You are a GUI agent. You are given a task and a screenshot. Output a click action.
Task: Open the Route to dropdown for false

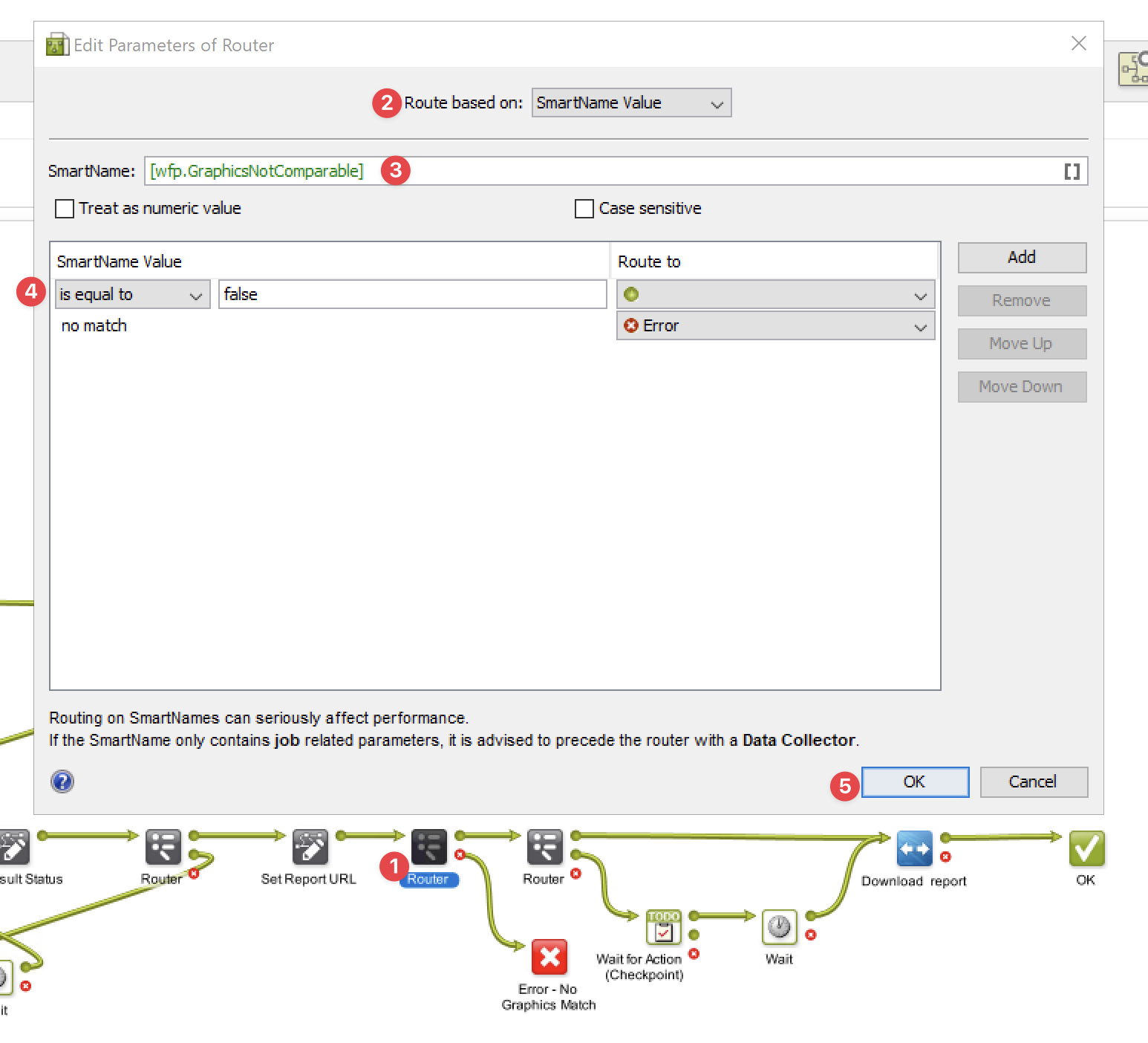click(x=775, y=295)
